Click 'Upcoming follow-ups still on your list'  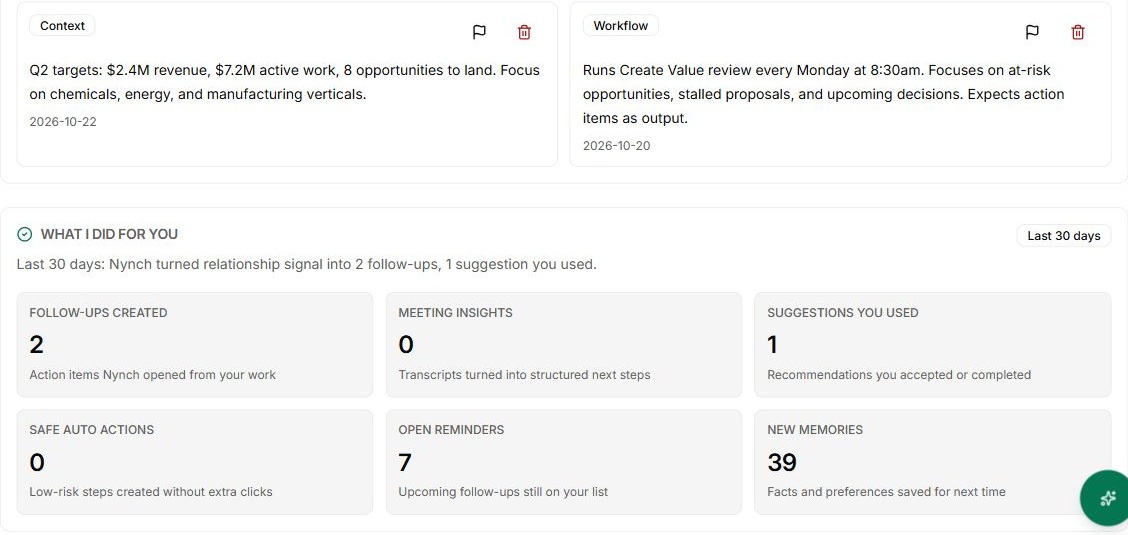(x=504, y=492)
